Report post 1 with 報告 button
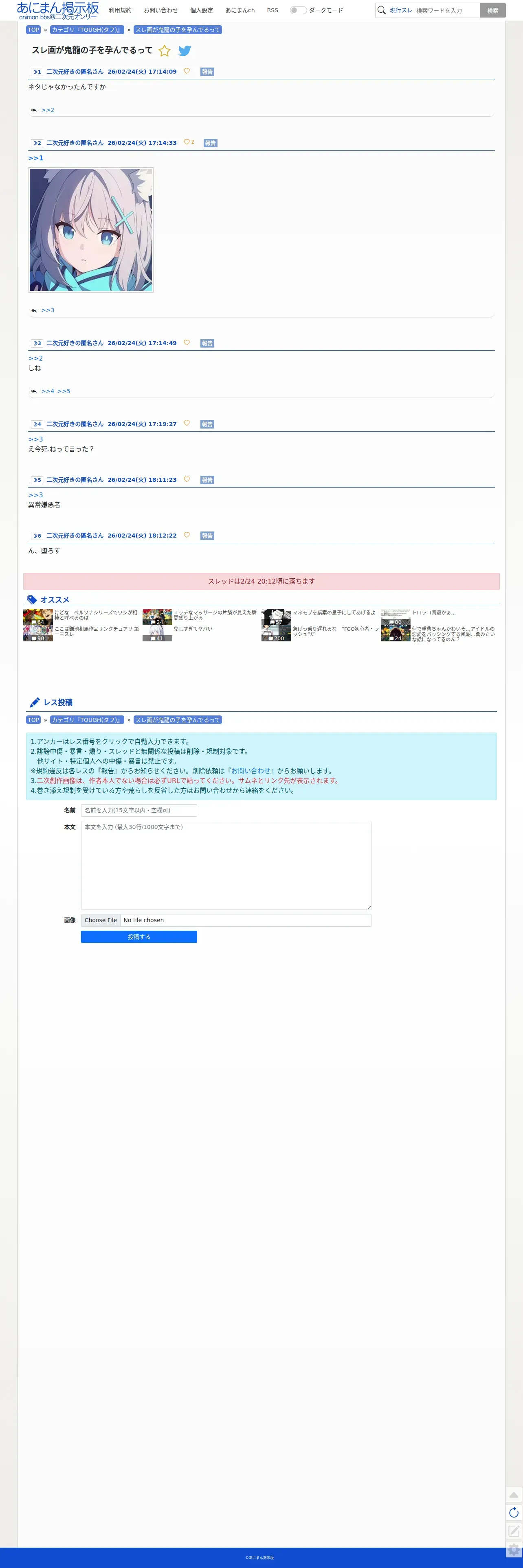Viewport: 523px width, 1568px height. point(207,72)
